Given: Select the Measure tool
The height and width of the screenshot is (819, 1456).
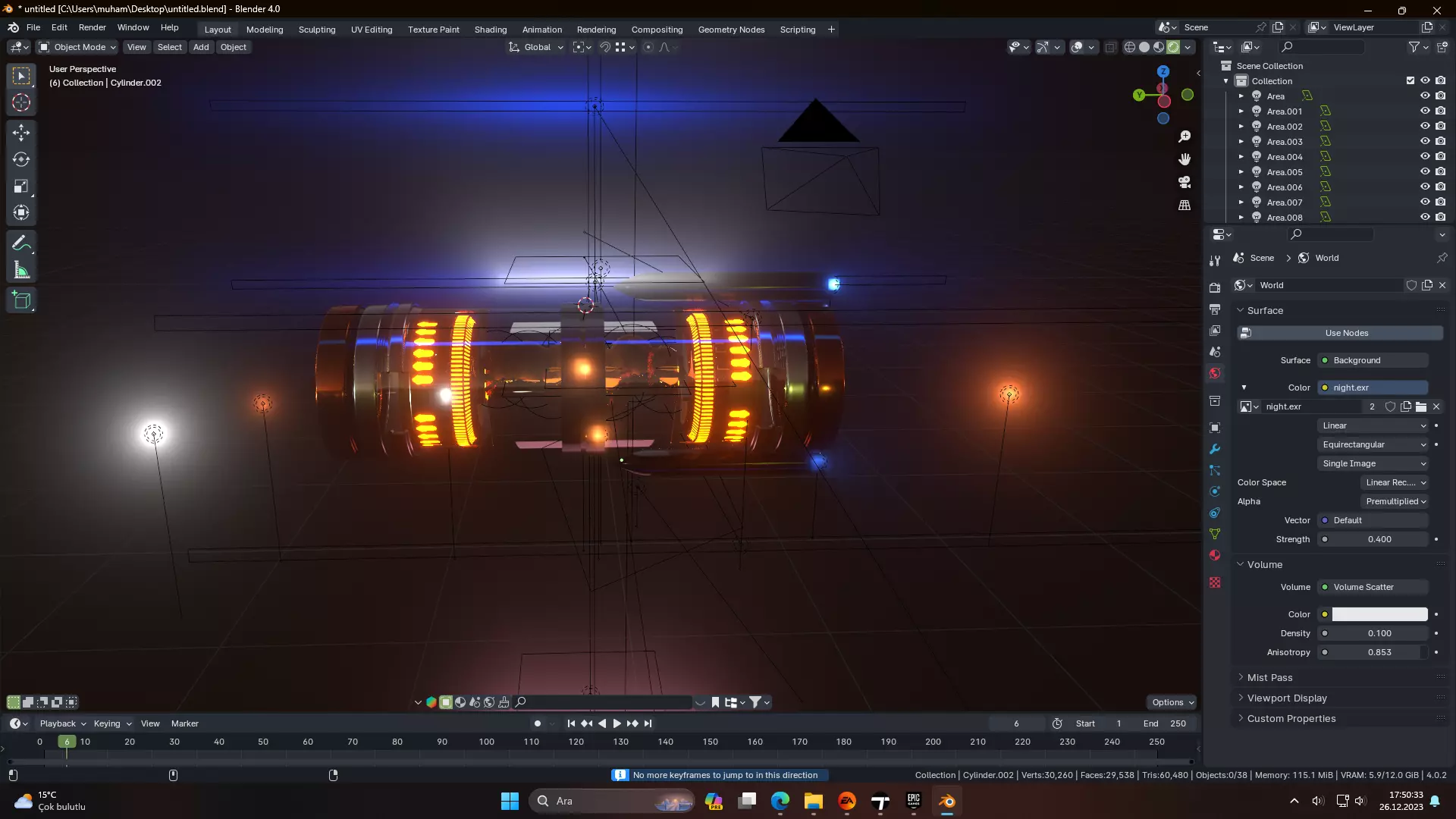Looking at the screenshot, I should (21, 271).
